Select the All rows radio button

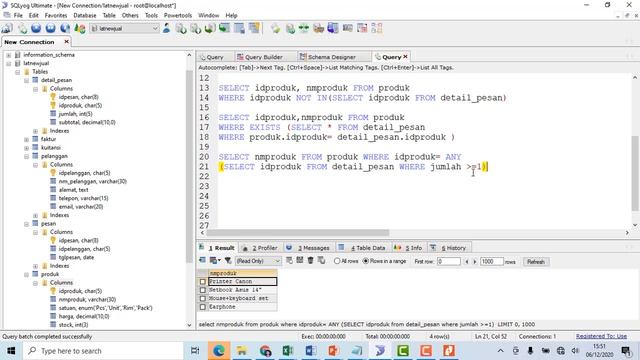coord(337,261)
